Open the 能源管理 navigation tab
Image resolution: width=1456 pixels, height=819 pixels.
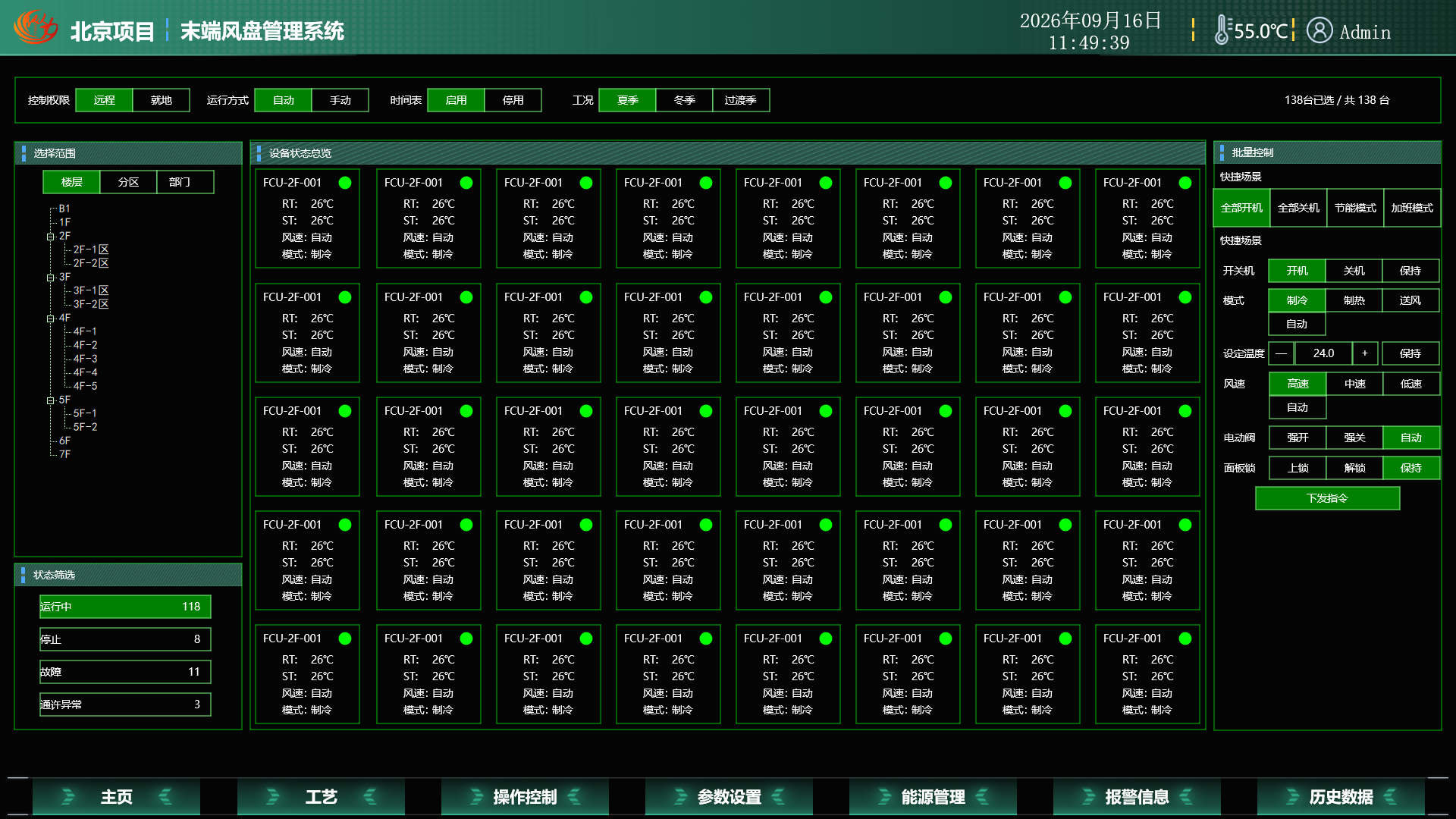pos(933,797)
